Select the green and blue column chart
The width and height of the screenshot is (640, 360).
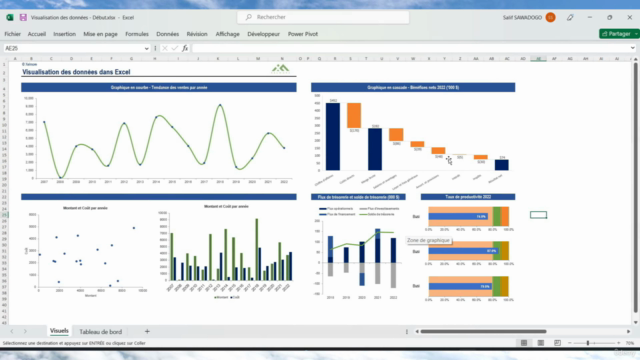(226, 251)
